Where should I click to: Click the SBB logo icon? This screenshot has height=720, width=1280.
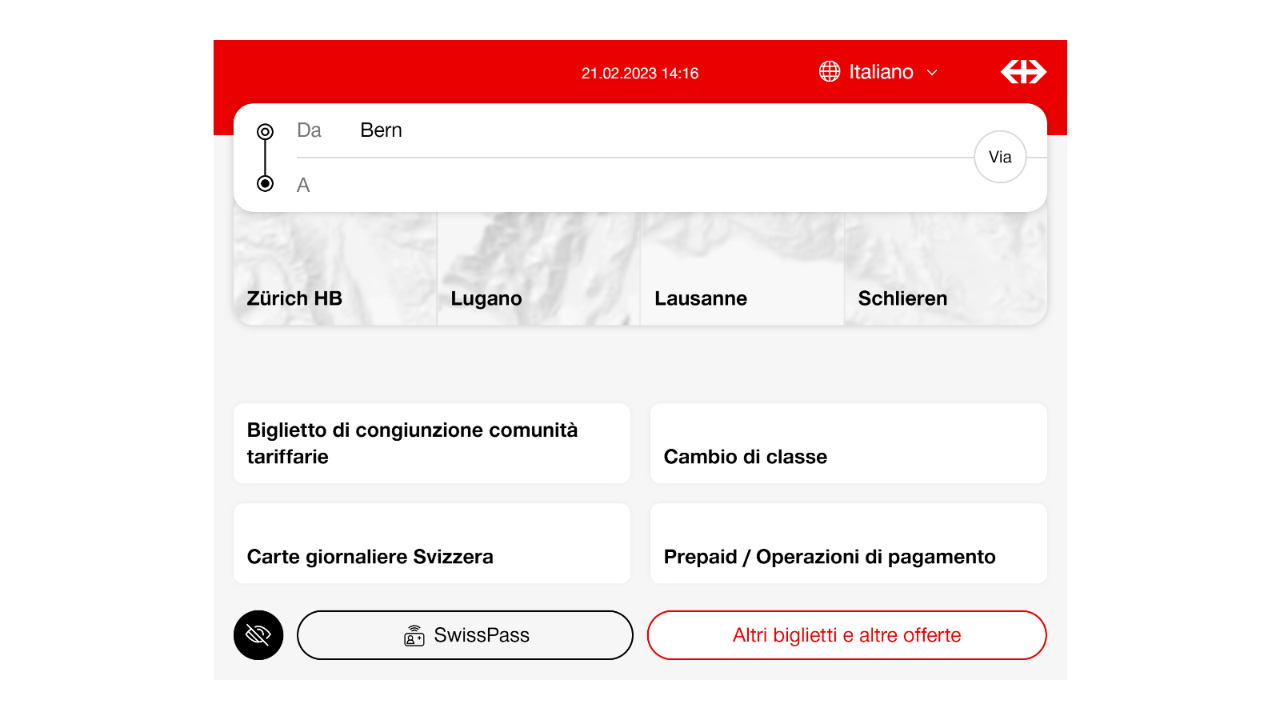coord(1023,72)
